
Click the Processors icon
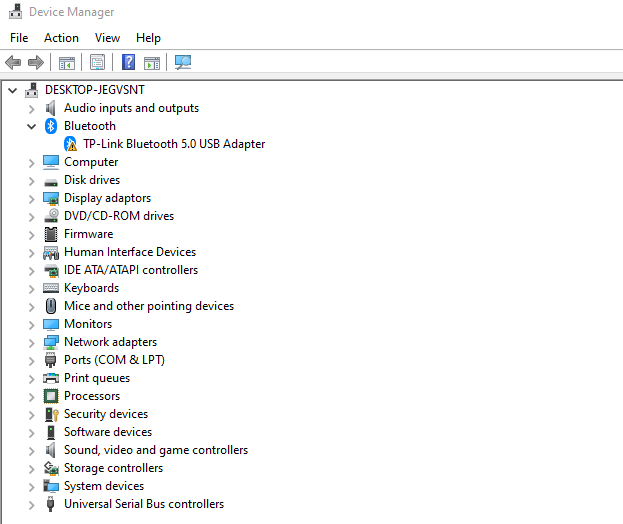tap(51, 396)
